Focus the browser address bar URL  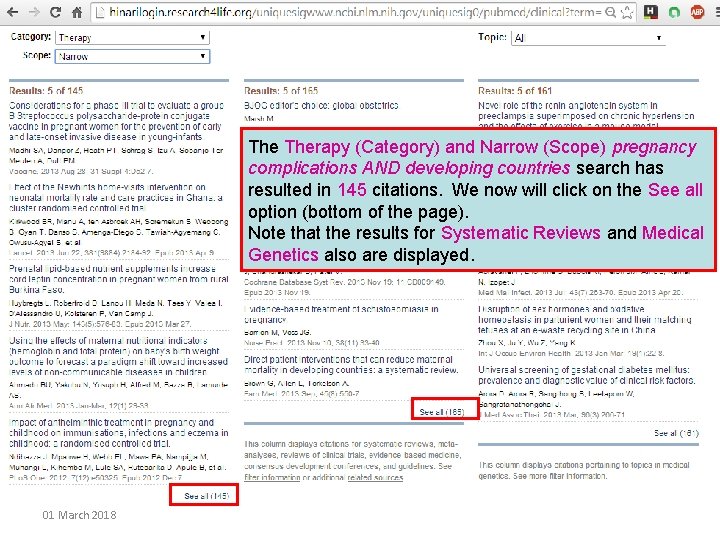tap(354, 12)
